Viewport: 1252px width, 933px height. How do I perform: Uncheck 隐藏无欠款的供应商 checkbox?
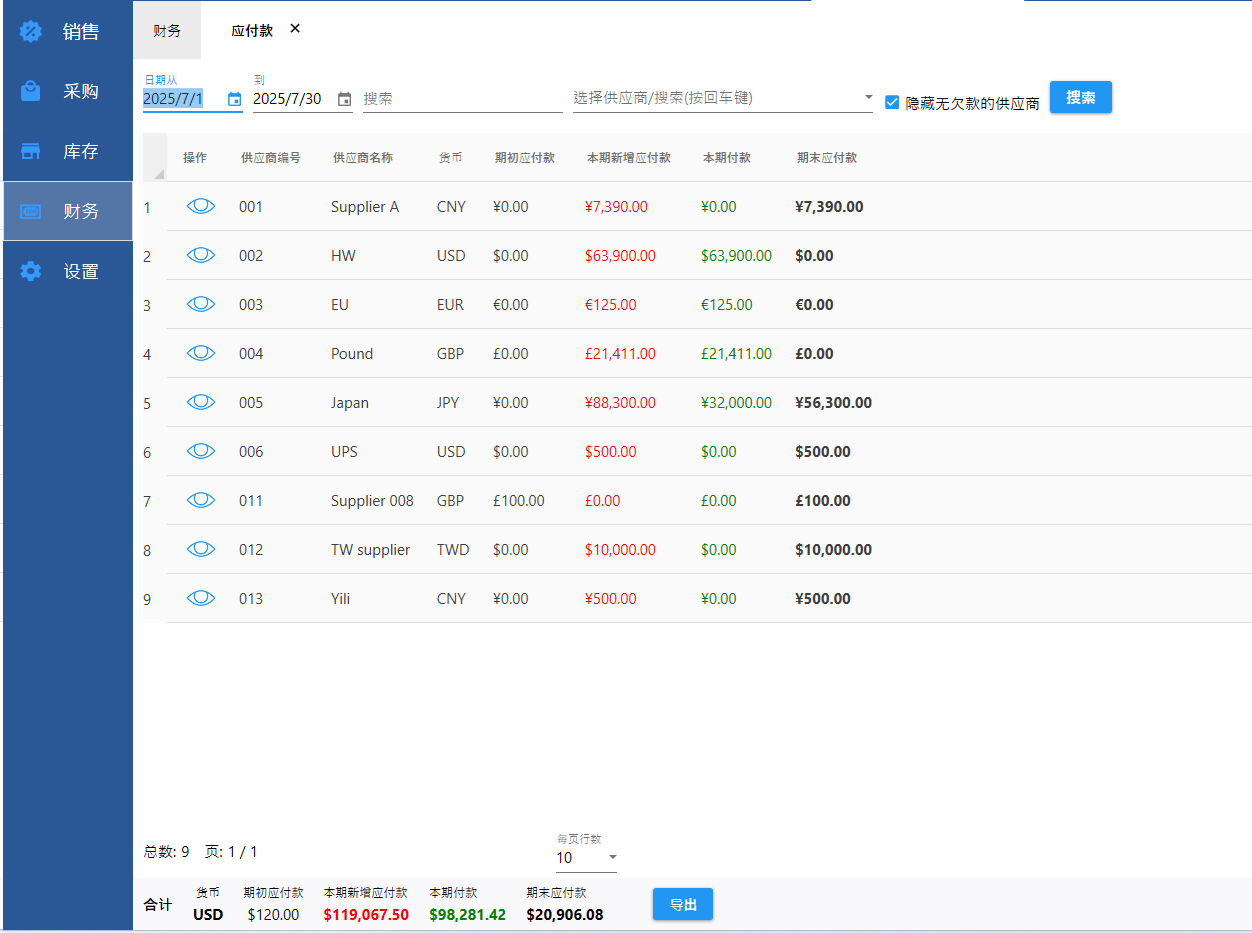[892, 102]
